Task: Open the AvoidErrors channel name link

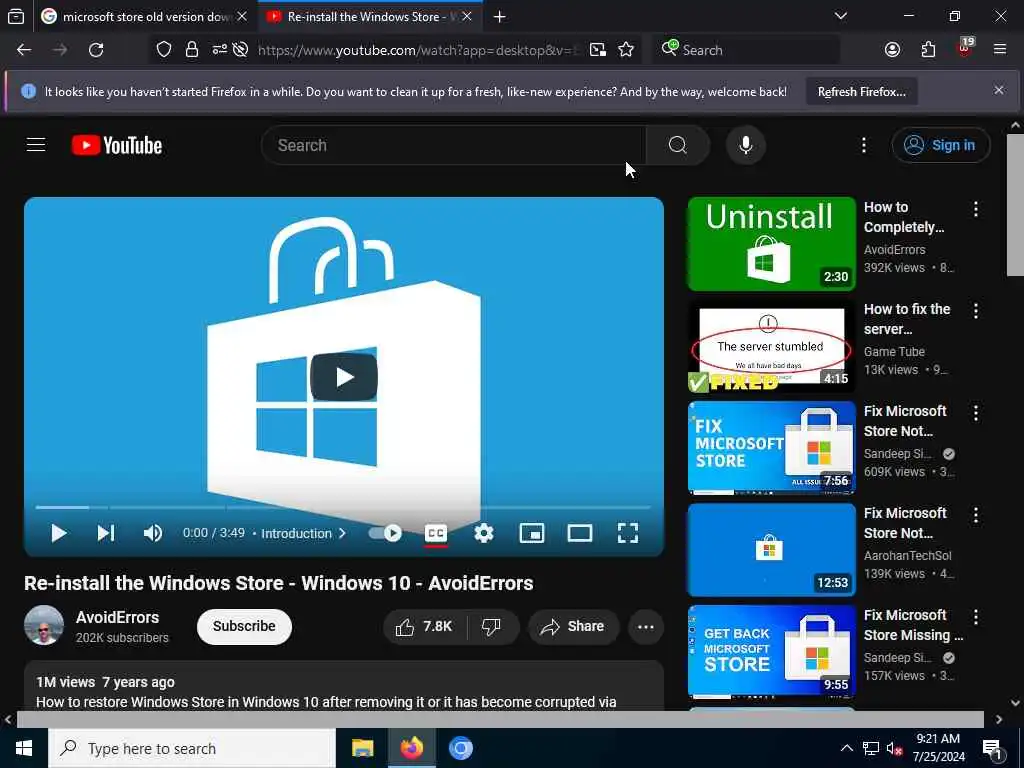Action: (x=118, y=617)
